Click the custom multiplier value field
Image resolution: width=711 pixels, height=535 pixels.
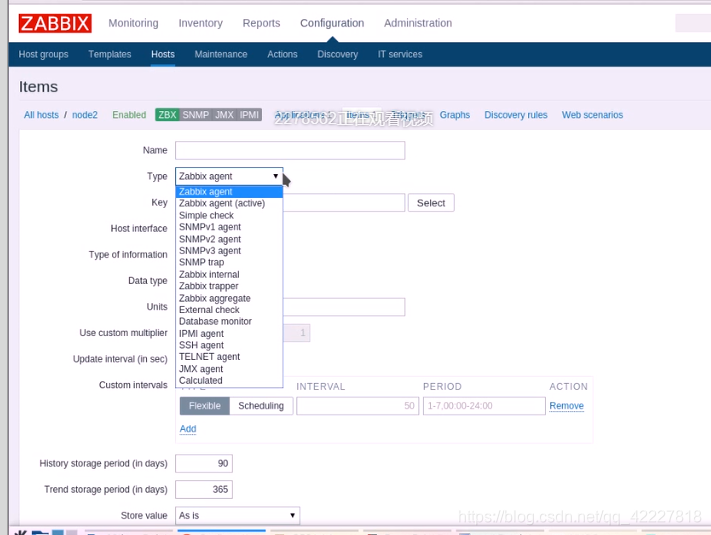click(x=297, y=333)
